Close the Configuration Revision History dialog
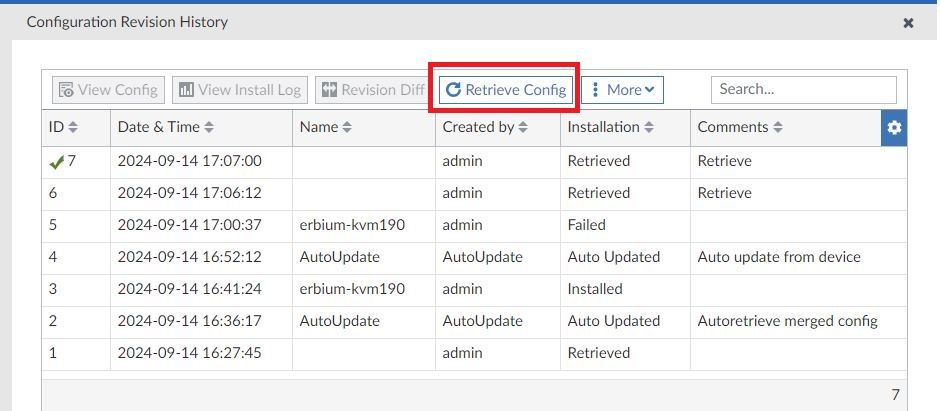The height and width of the screenshot is (411, 941). coord(908,22)
